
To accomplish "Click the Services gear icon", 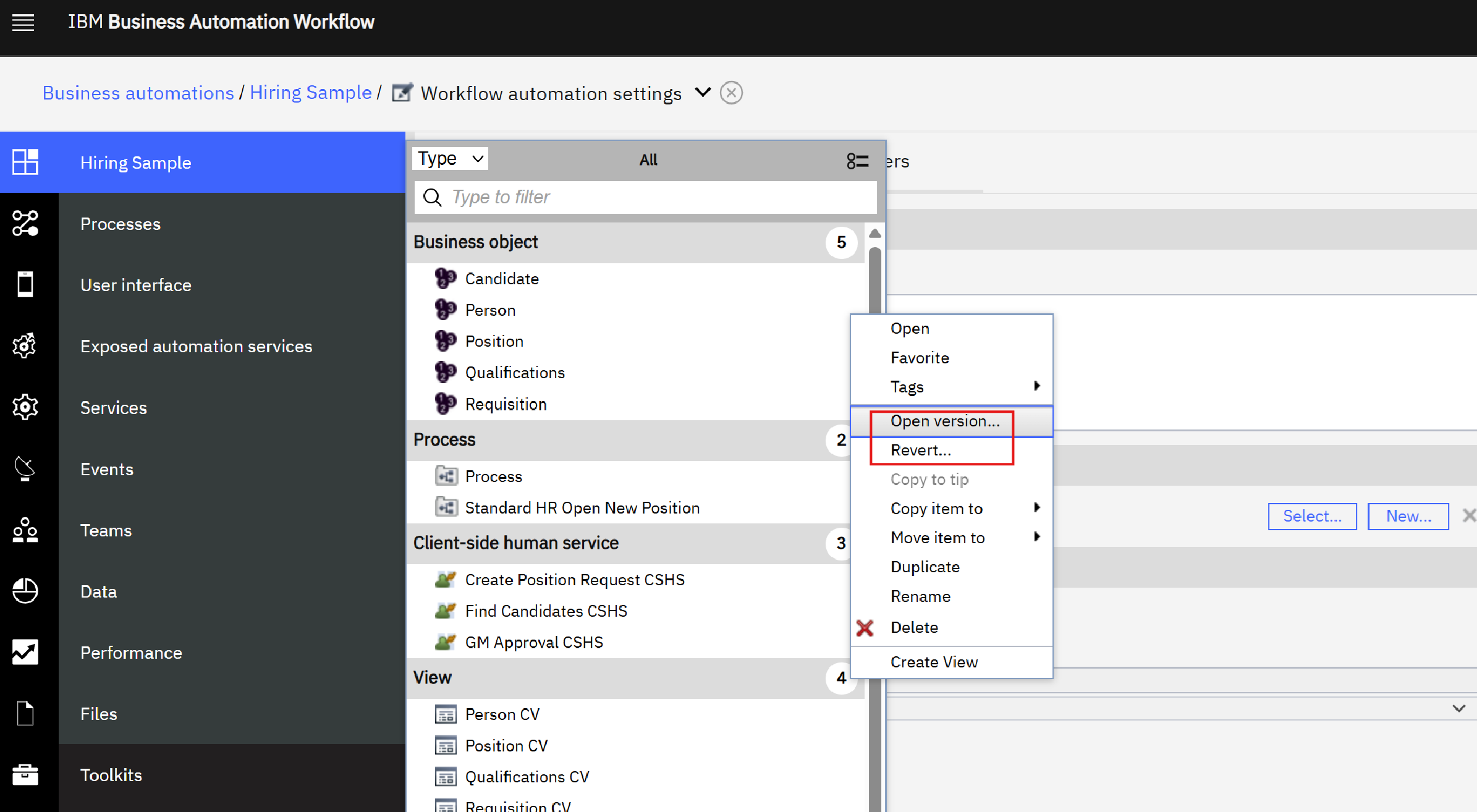I will click(x=25, y=407).
